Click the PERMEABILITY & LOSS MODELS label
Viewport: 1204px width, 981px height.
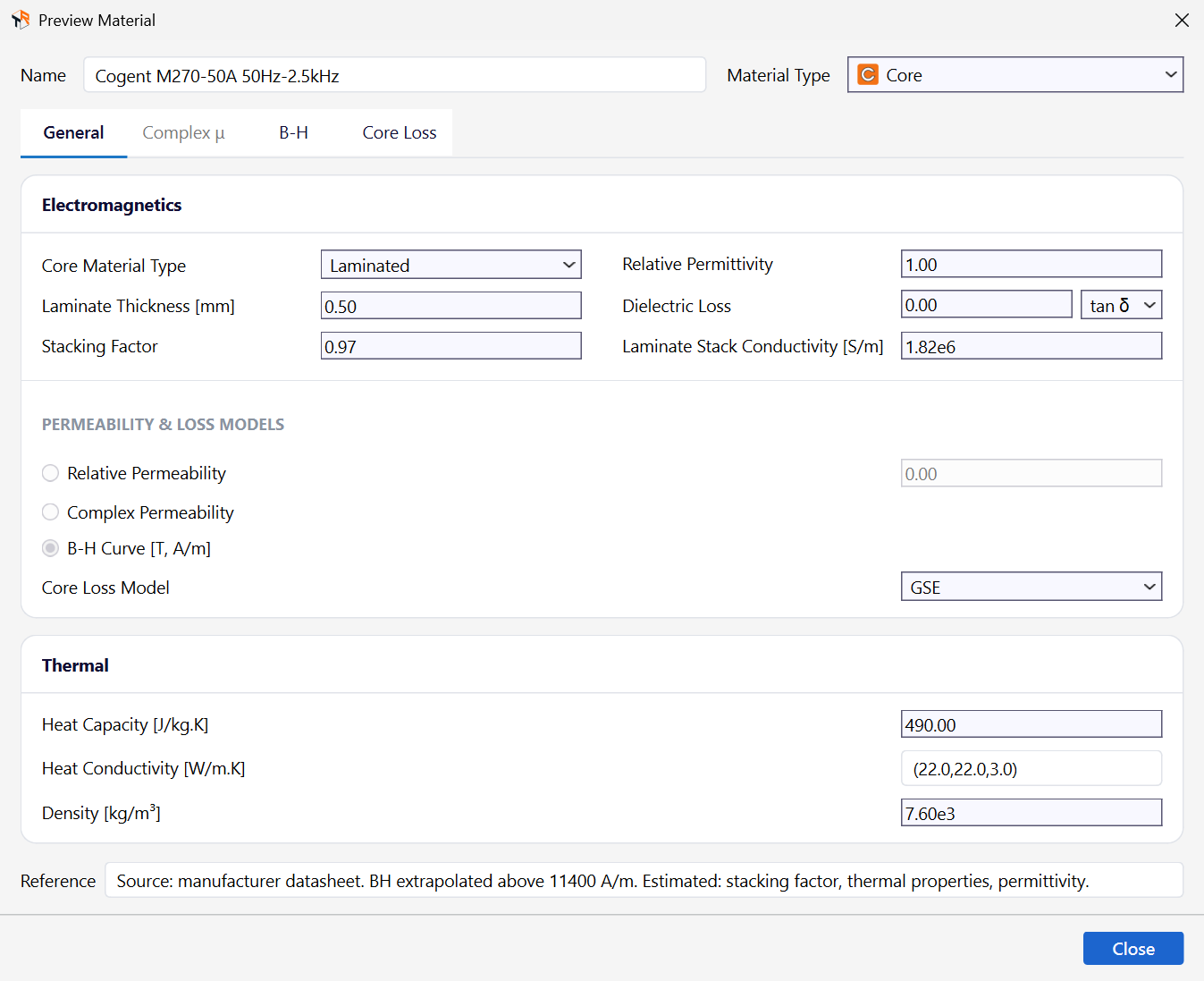(163, 425)
